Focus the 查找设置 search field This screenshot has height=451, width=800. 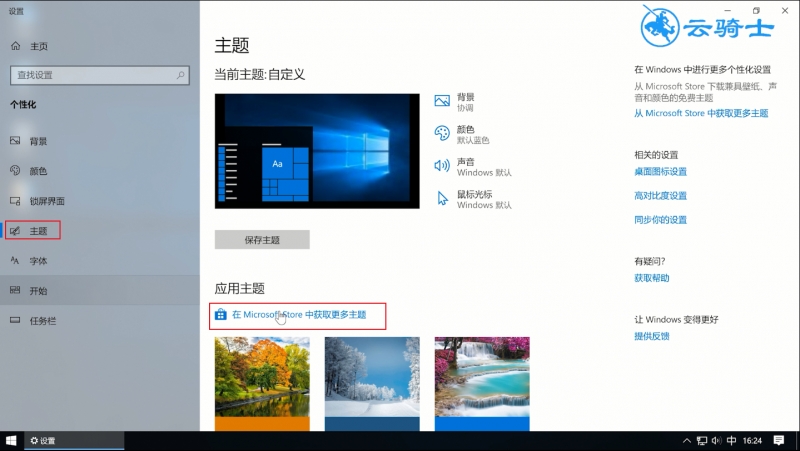coord(100,75)
